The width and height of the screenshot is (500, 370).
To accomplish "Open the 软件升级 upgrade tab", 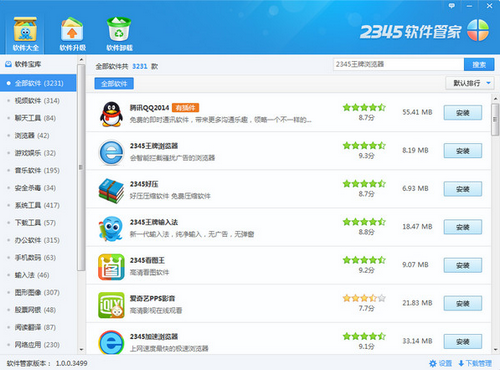I will (x=72, y=34).
